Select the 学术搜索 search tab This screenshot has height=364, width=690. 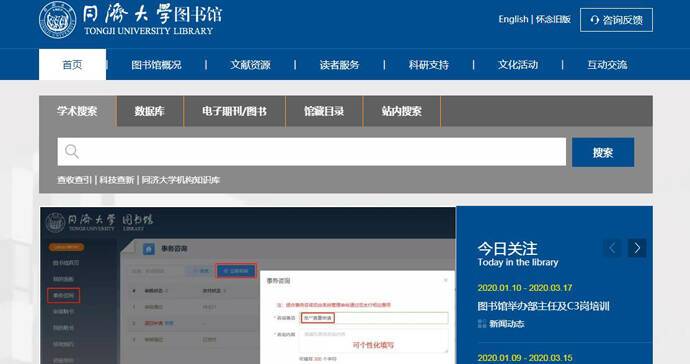(x=77, y=111)
